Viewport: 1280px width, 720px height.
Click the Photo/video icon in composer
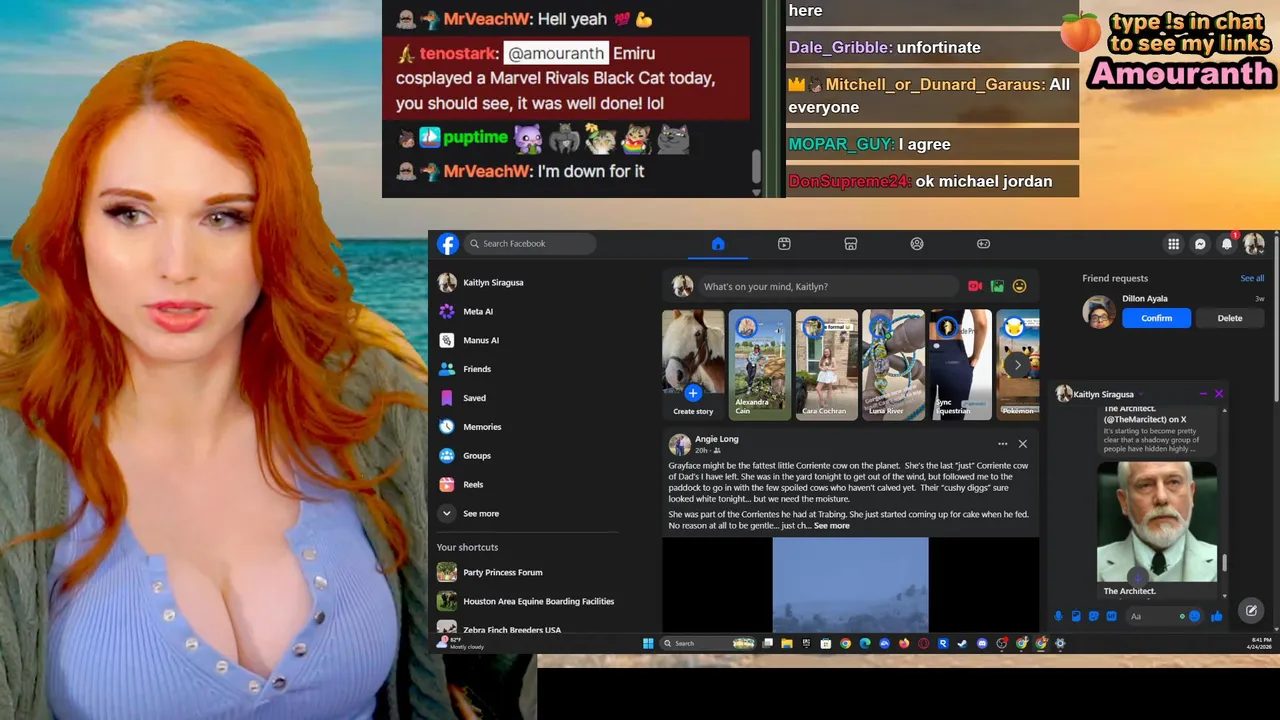(997, 287)
